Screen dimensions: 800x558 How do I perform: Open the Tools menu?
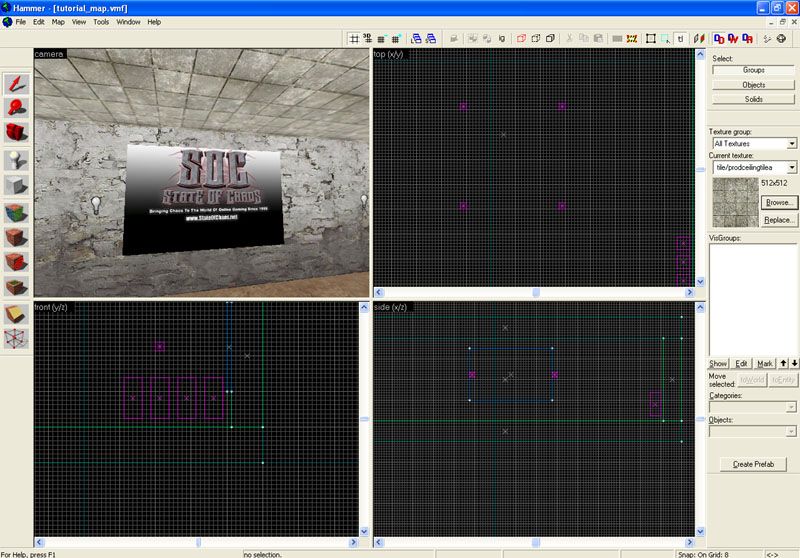(x=101, y=21)
